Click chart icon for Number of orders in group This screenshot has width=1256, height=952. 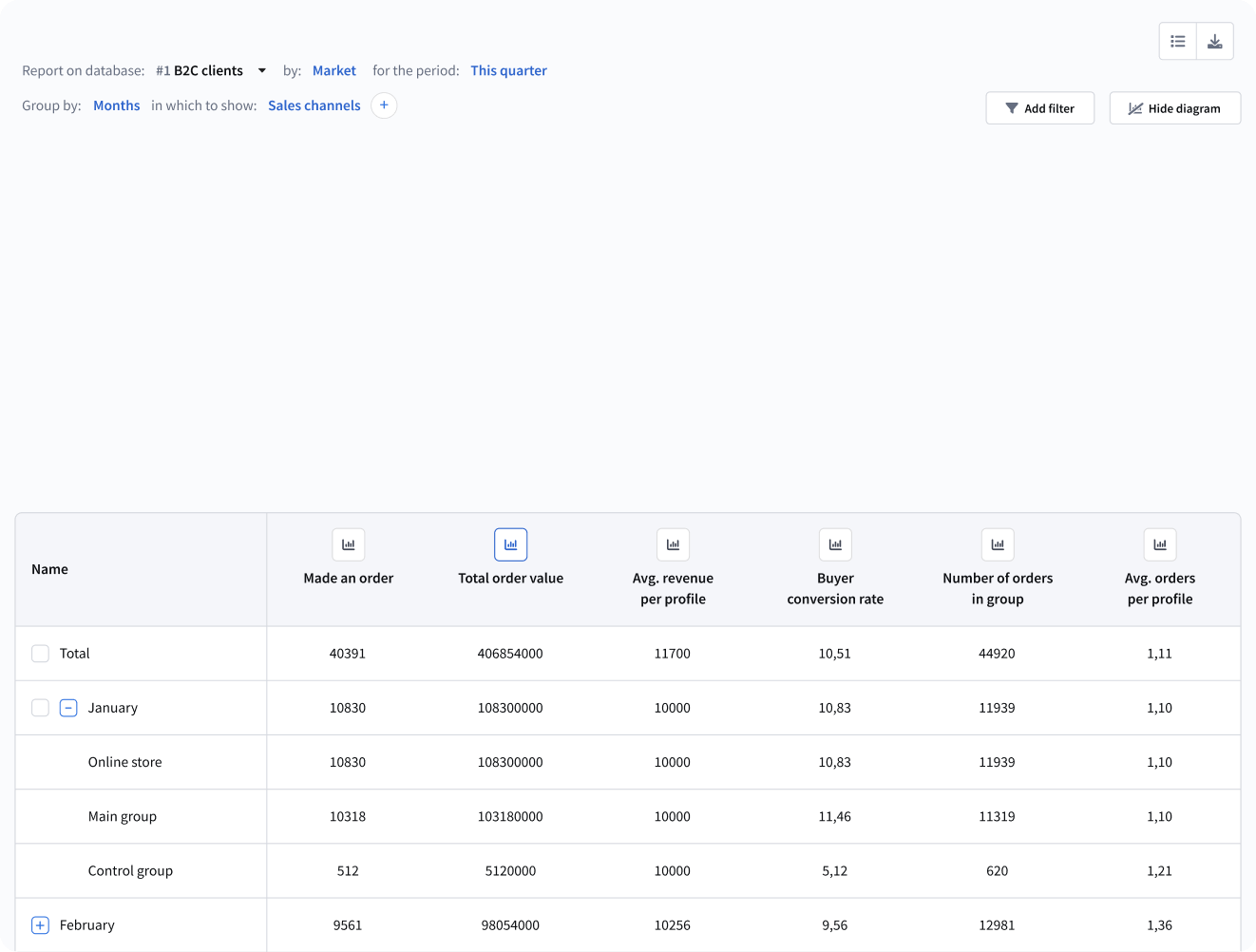coord(998,544)
